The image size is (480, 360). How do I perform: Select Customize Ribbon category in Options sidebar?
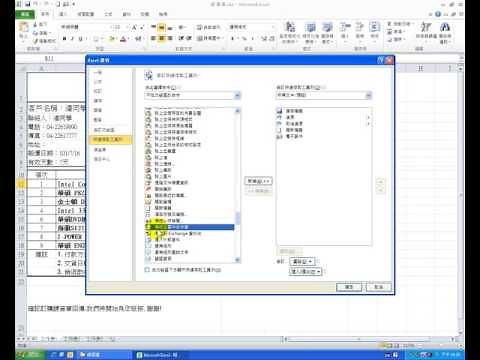[104, 130]
